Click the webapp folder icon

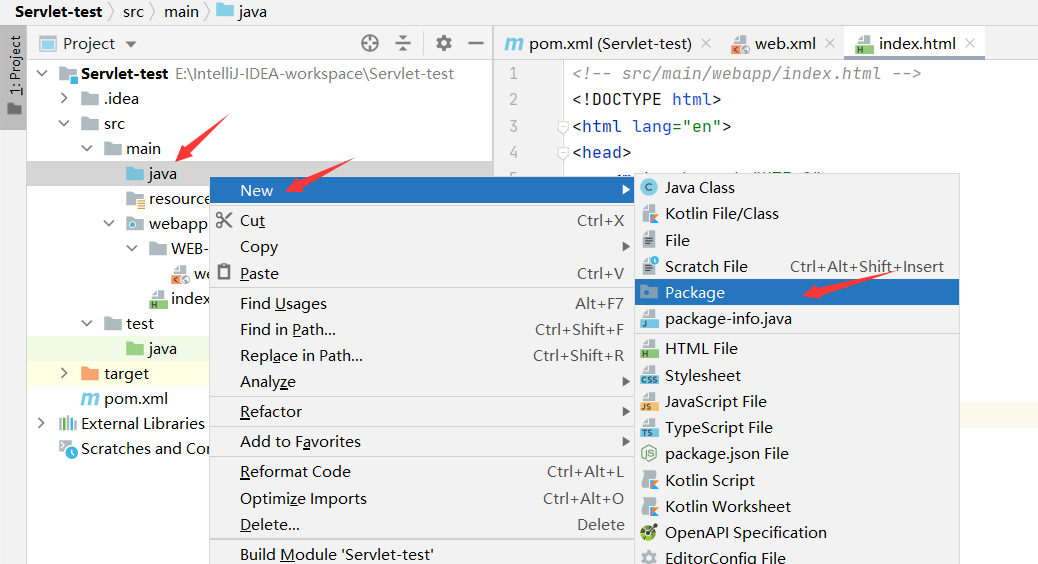tap(135, 224)
